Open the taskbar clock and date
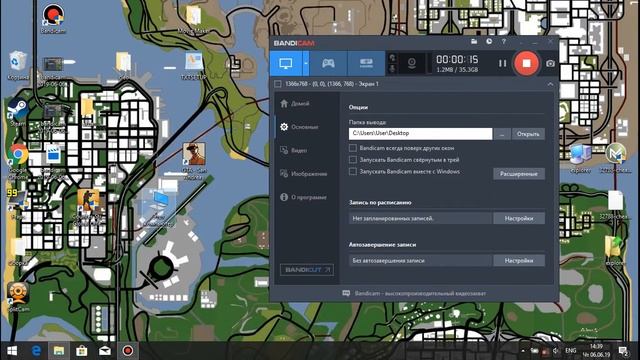Viewport: 640px width, 360px height. click(x=597, y=351)
